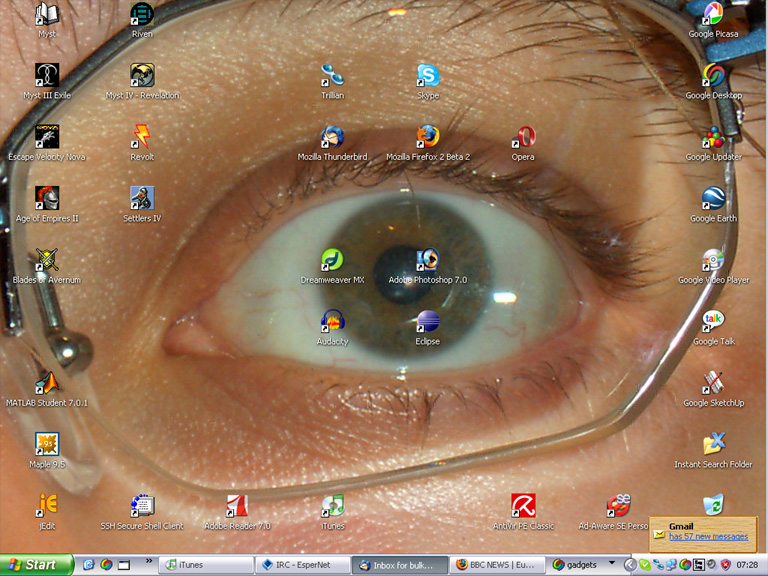Select the Google Talk desktop icon

pos(714,328)
